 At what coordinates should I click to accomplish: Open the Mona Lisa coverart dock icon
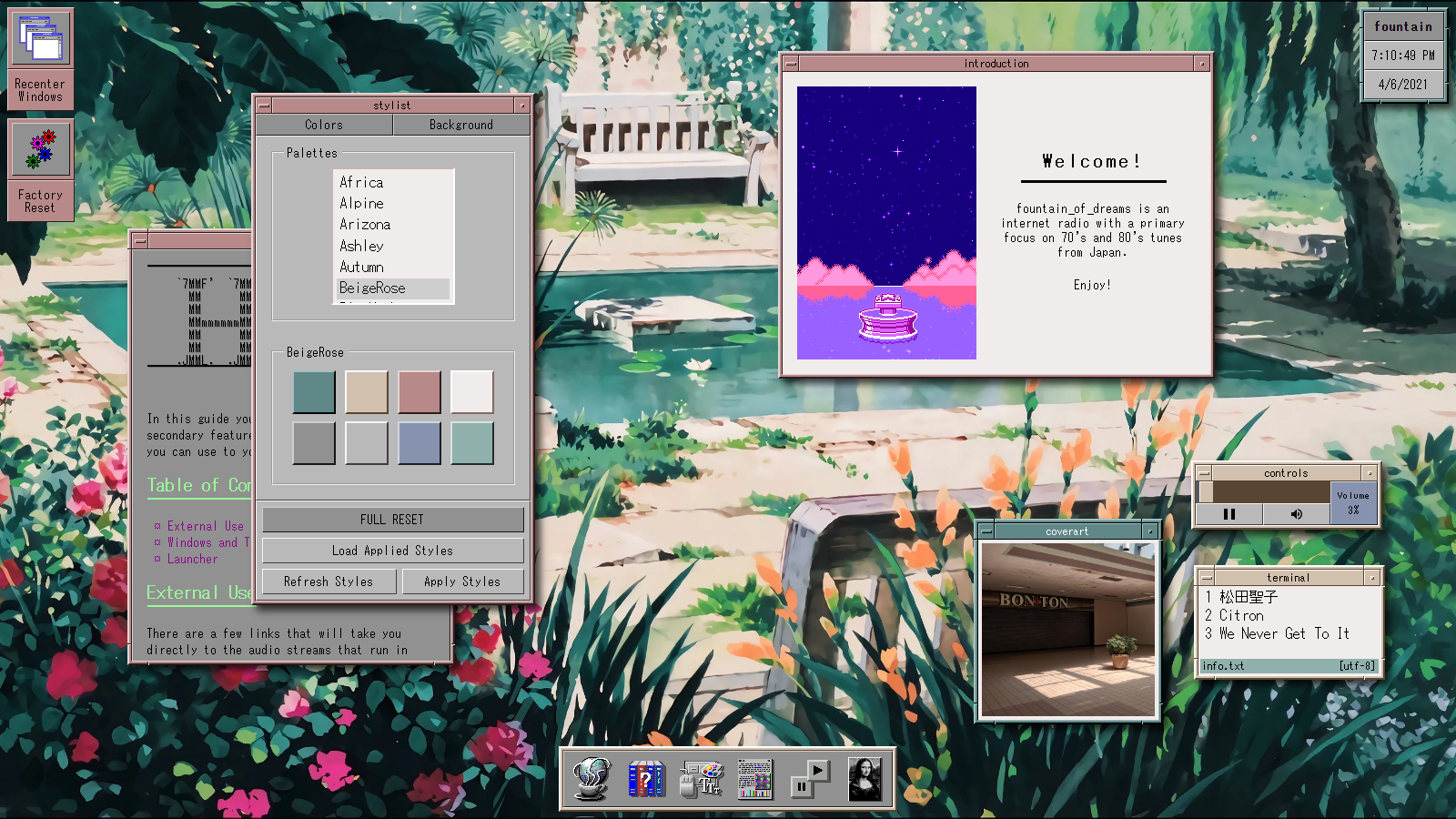[x=864, y=779]
